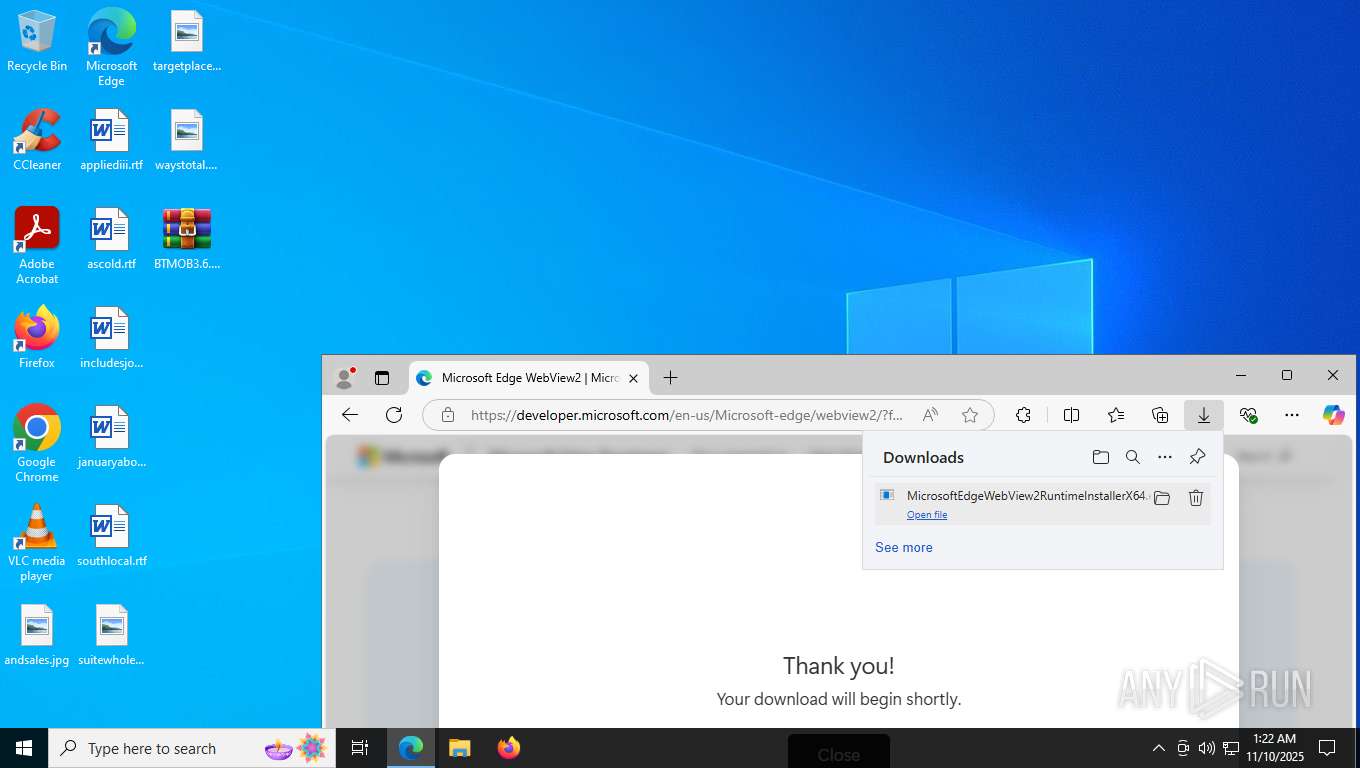The height and width of the screenshot is (768, 1360).
Task: Toggle Edge split screen
Action: click(x=1071, y=415)
